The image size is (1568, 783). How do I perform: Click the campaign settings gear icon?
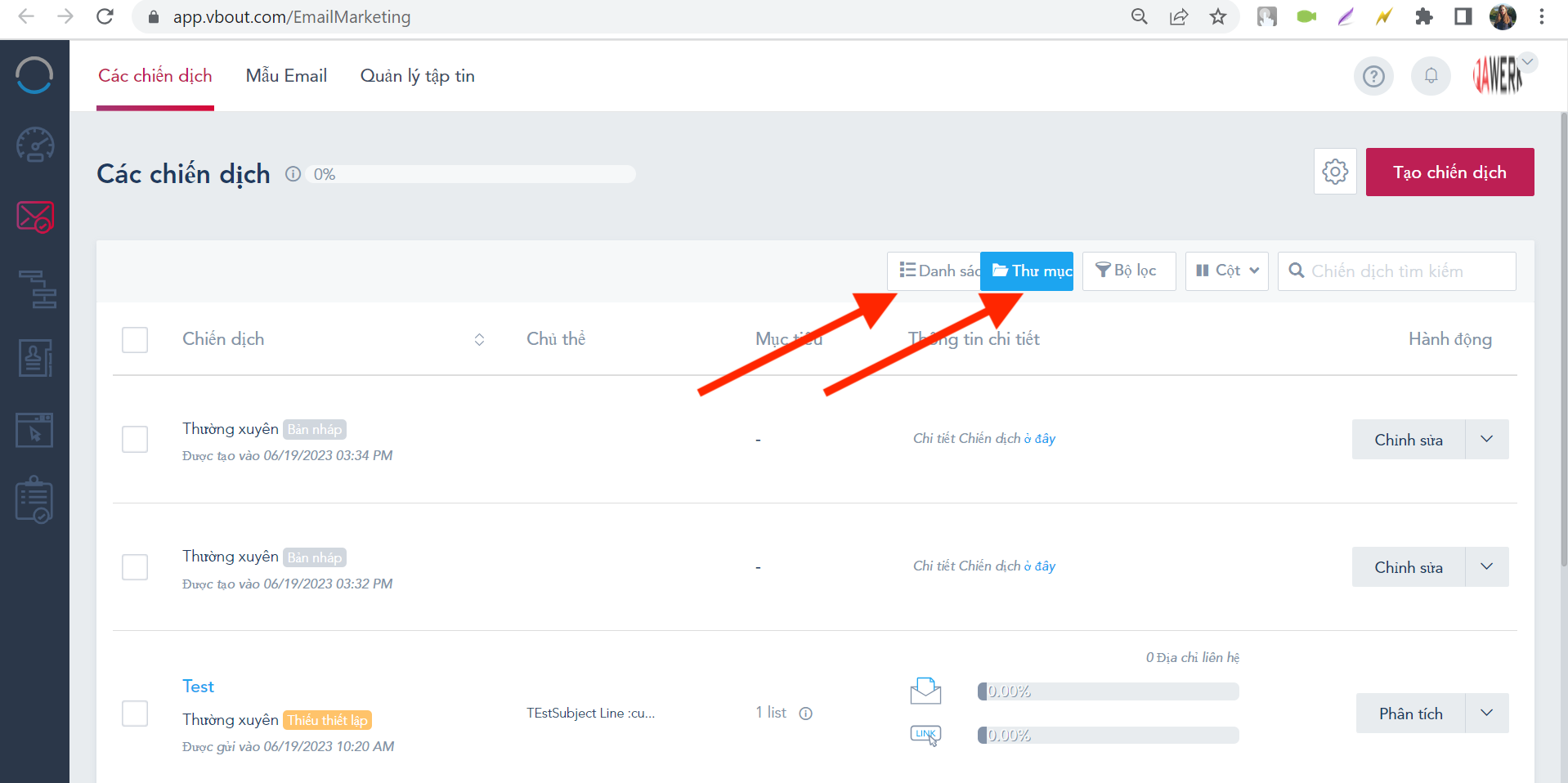(x=1335, y=172)
